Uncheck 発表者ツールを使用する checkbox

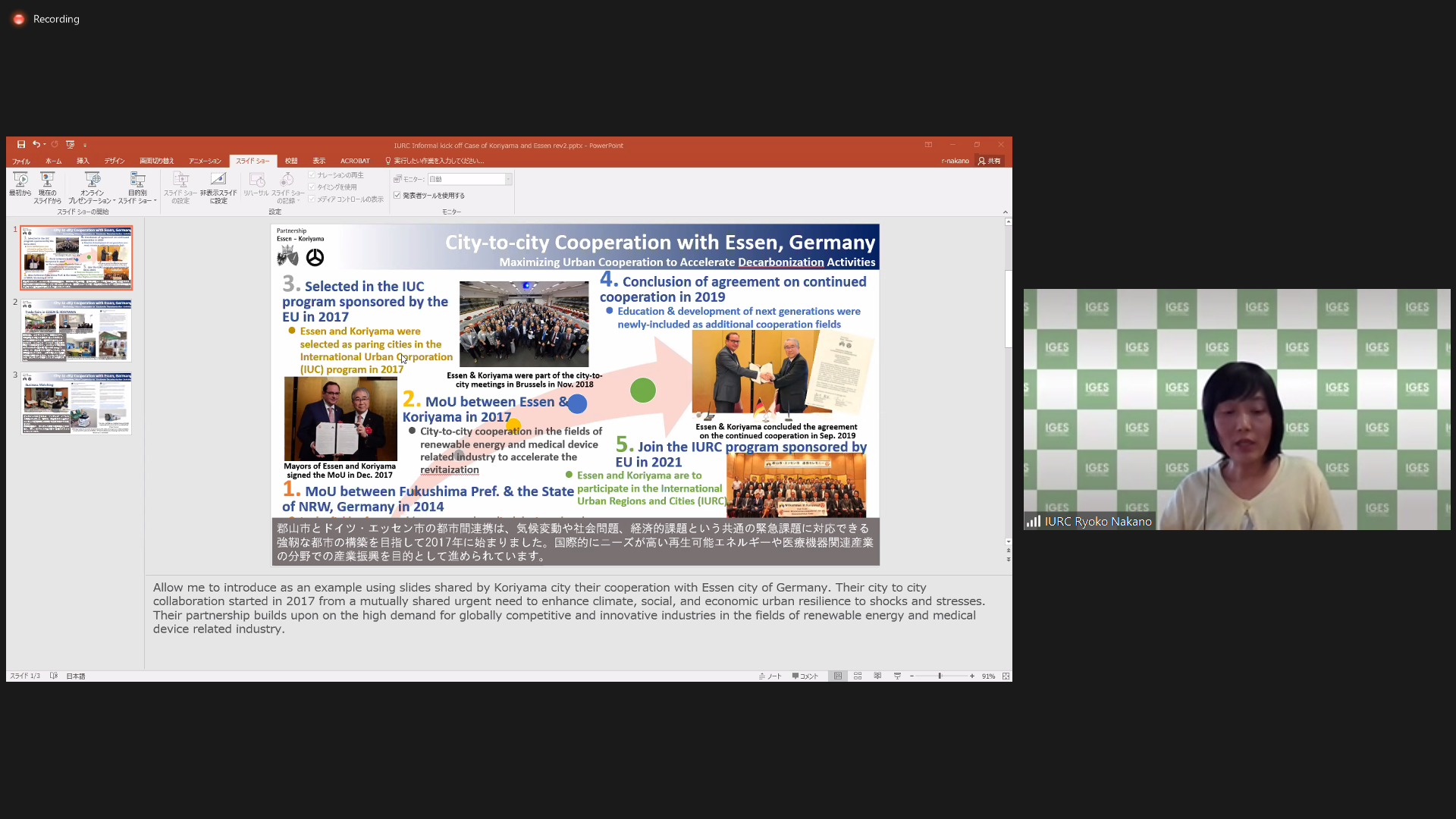tap(397, 196)
